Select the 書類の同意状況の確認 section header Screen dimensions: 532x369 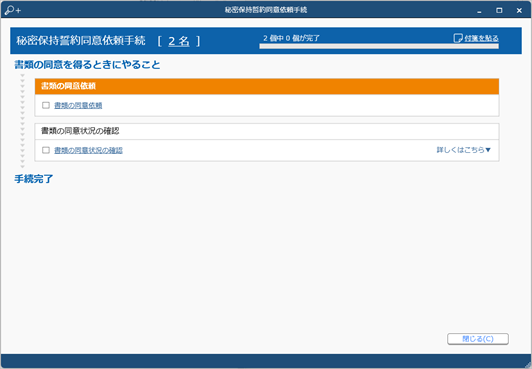click(267, 131)
